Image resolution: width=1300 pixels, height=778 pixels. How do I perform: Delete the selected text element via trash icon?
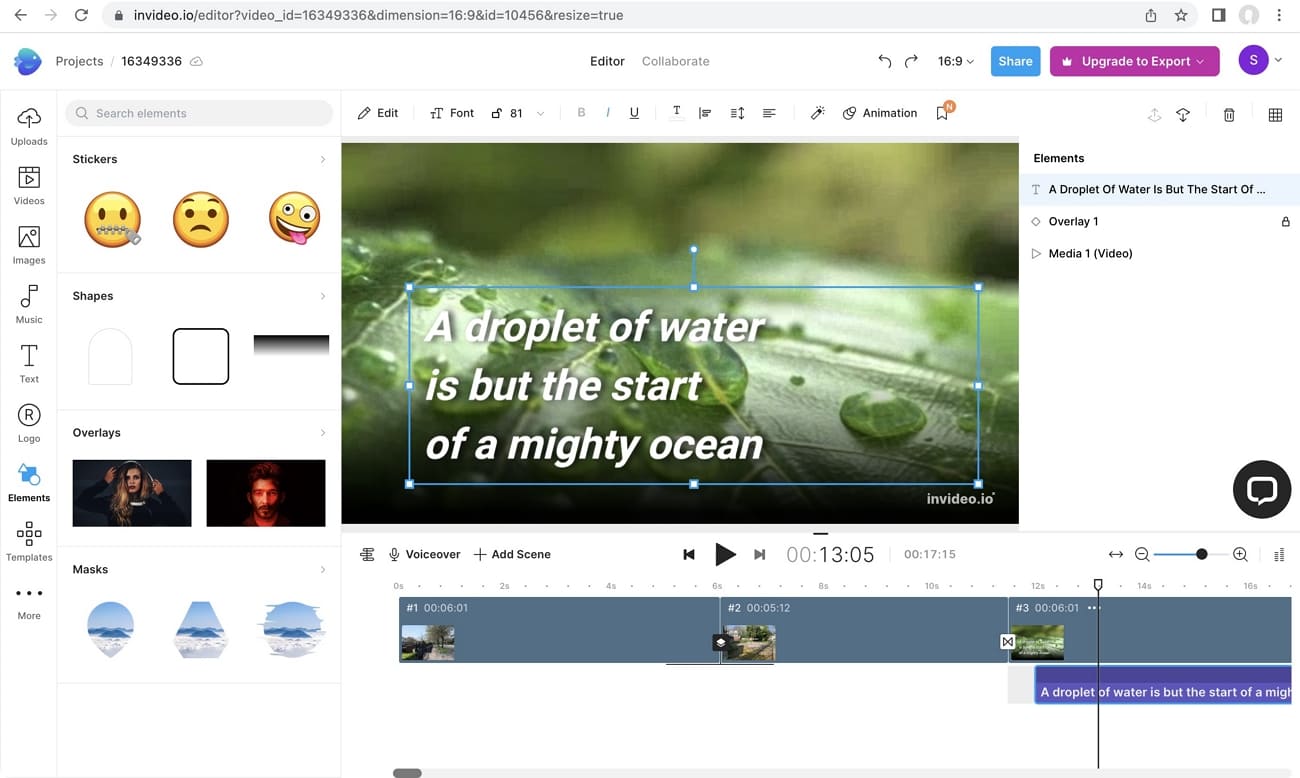click(x=1229, y=114)
